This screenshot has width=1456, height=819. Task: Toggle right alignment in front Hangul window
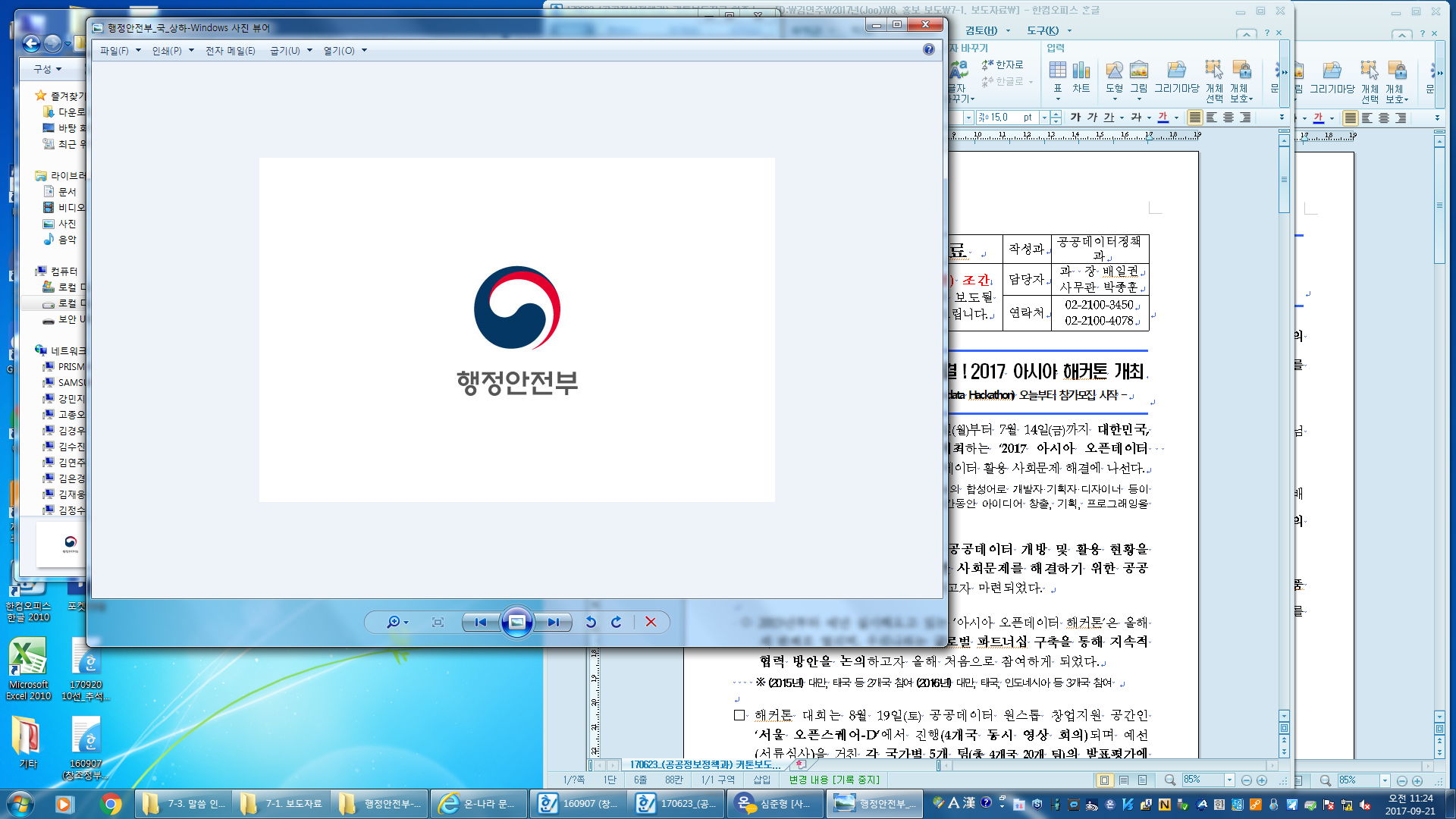coord(1245,118)
